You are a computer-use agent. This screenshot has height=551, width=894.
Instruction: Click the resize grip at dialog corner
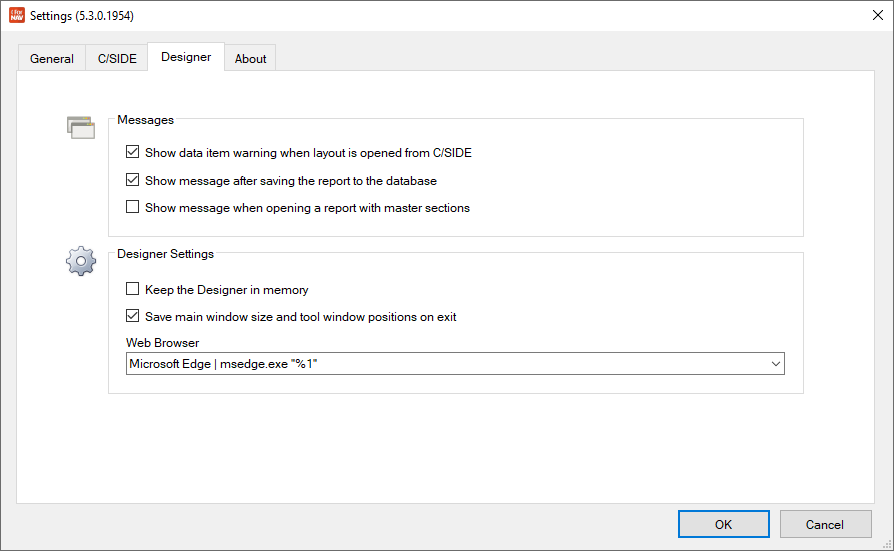(x=887, y=545)
